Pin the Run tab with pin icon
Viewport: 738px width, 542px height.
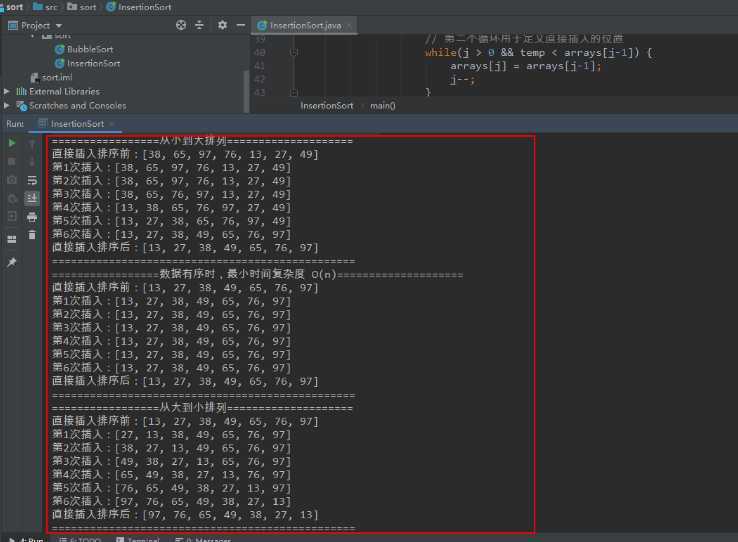pyautogui.click(x=12, y=262)
